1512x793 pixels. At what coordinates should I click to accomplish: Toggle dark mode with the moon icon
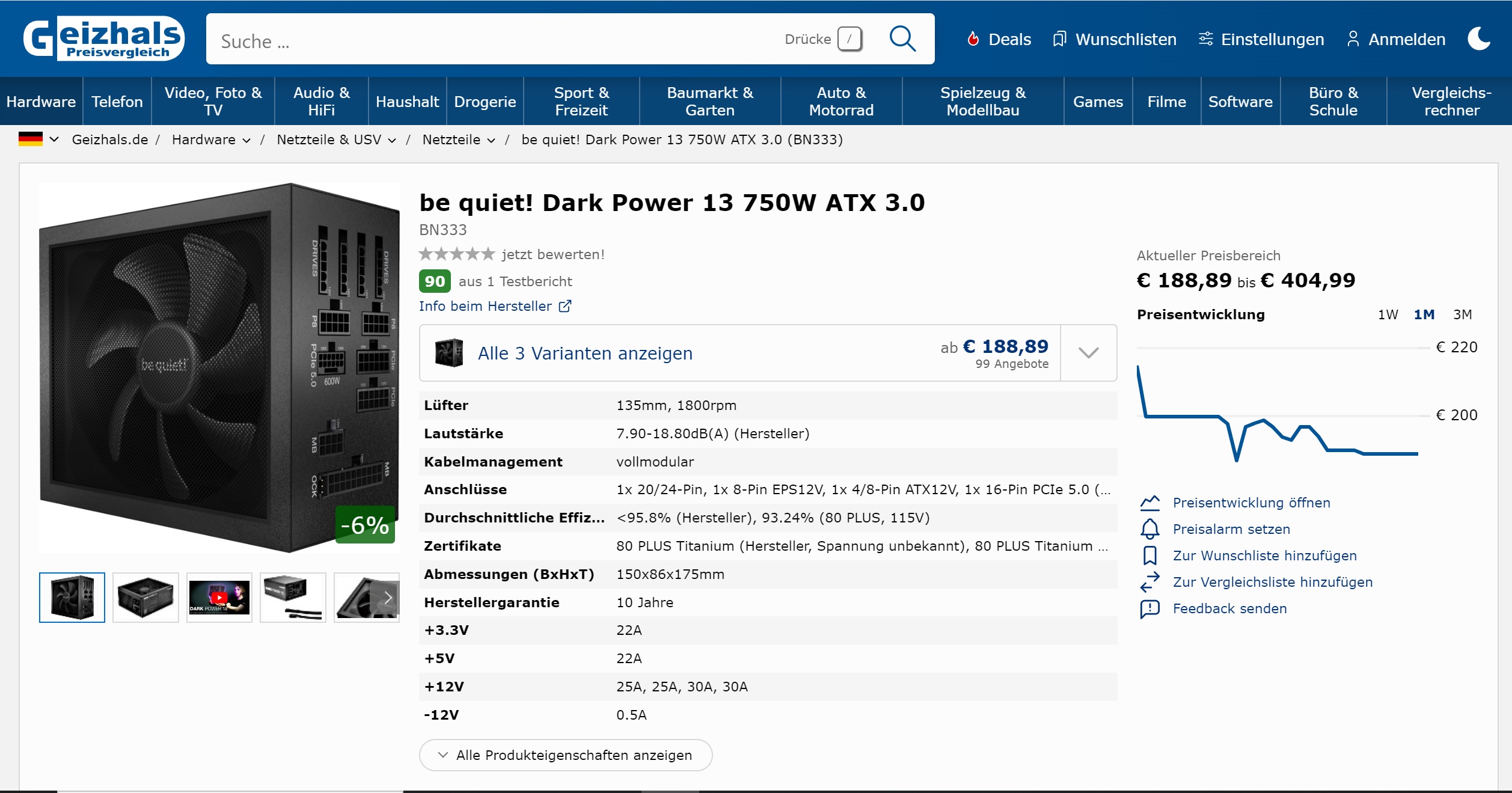pyautogui.click(x=1478, y=39)
